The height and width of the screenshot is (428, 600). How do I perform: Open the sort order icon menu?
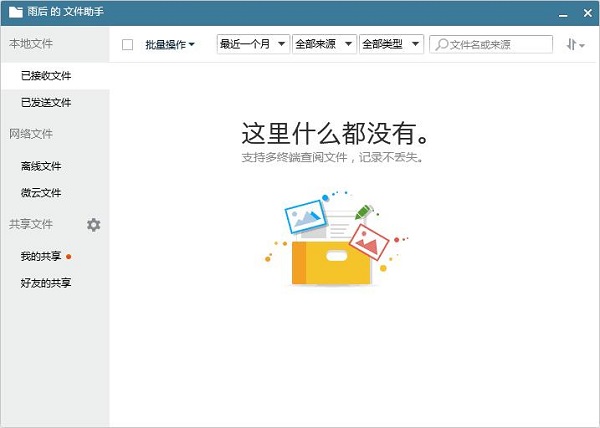point(574,45)
